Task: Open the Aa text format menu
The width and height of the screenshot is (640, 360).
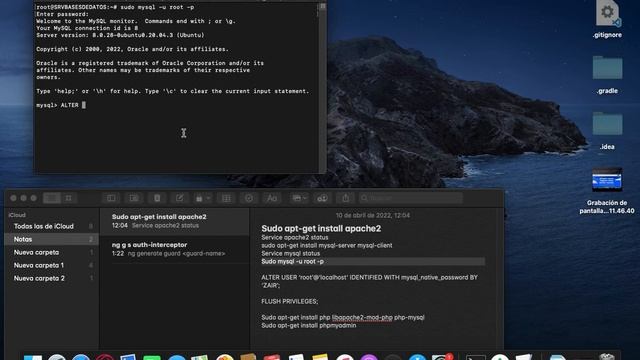Action: click(272, 198)
